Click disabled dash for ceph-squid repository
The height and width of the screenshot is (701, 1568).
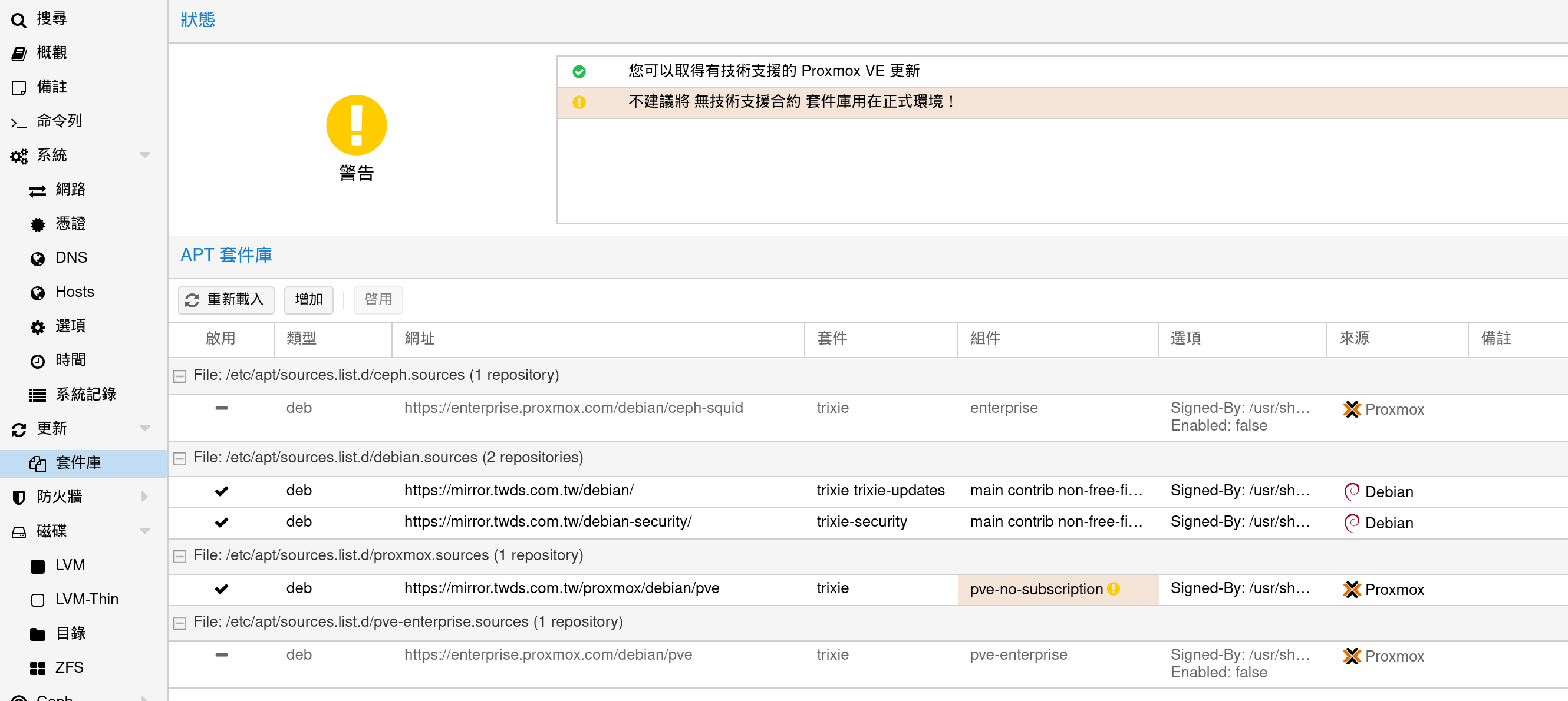pos(222,408)
